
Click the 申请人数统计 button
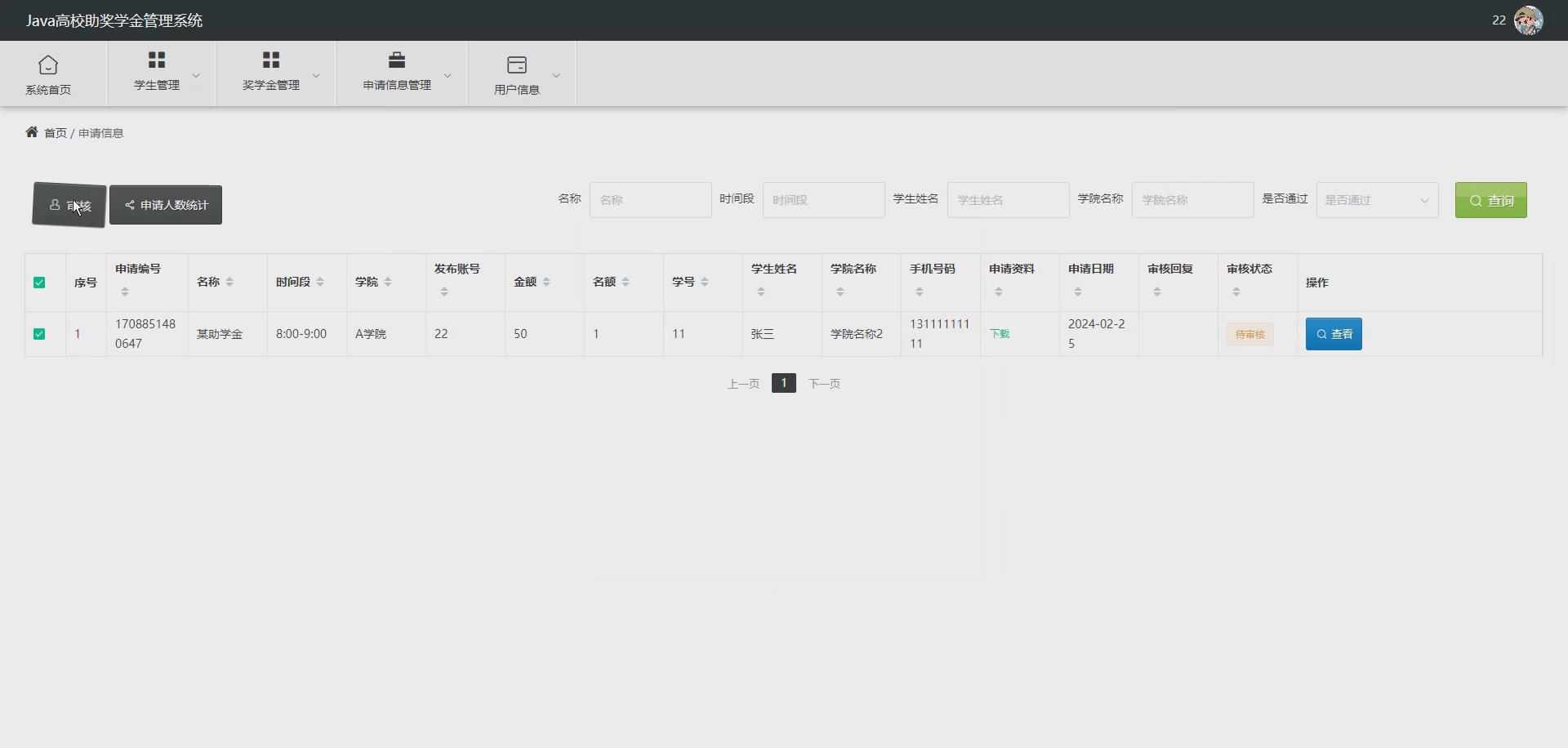[166, 205]
